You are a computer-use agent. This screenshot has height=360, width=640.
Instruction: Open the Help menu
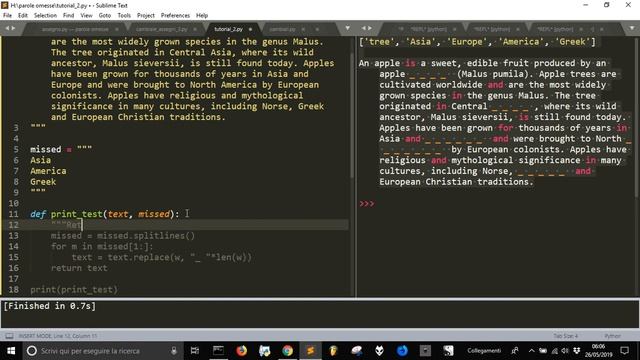202,16
